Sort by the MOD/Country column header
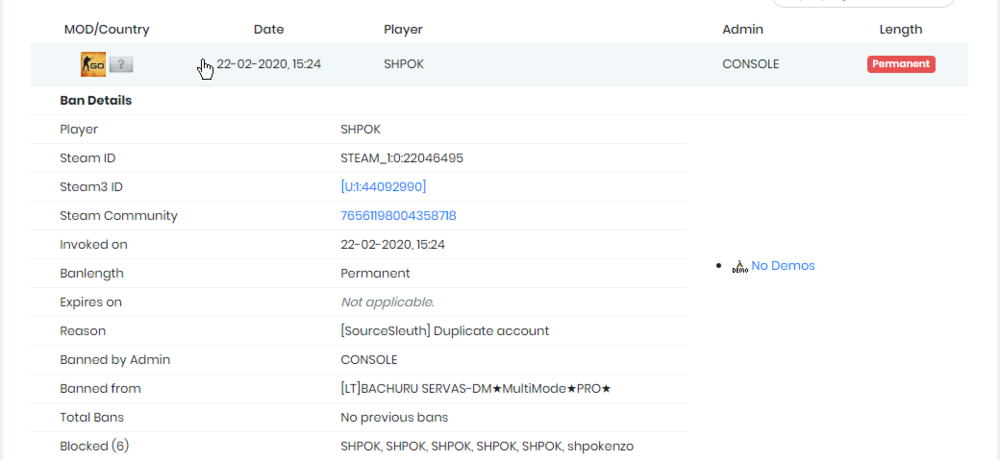Viewport: 1000px width, 460px height. [x=106, y=30]
